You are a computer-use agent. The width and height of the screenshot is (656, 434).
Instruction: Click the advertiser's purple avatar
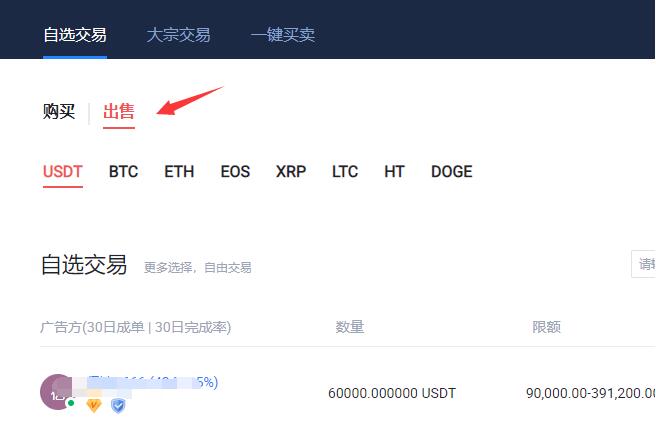(x=57, y=392)
